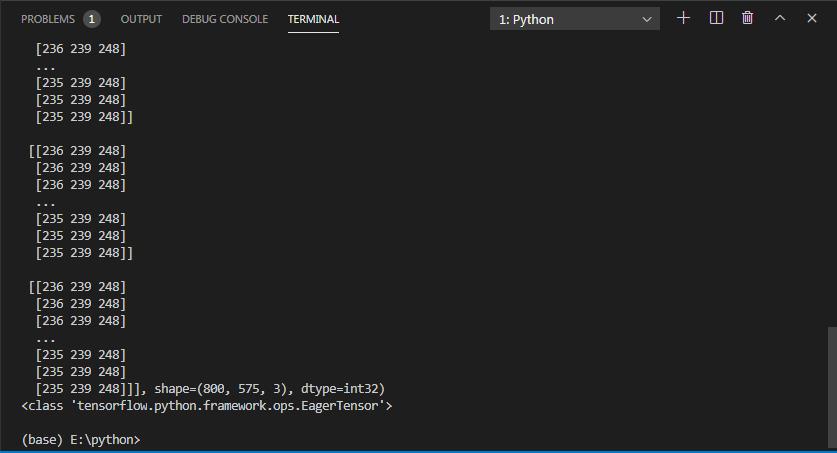The height and width of the screenshot is (453, 837).
Task: Open the '1: Python' terminal selector dropdown
Action: [575, 20]
